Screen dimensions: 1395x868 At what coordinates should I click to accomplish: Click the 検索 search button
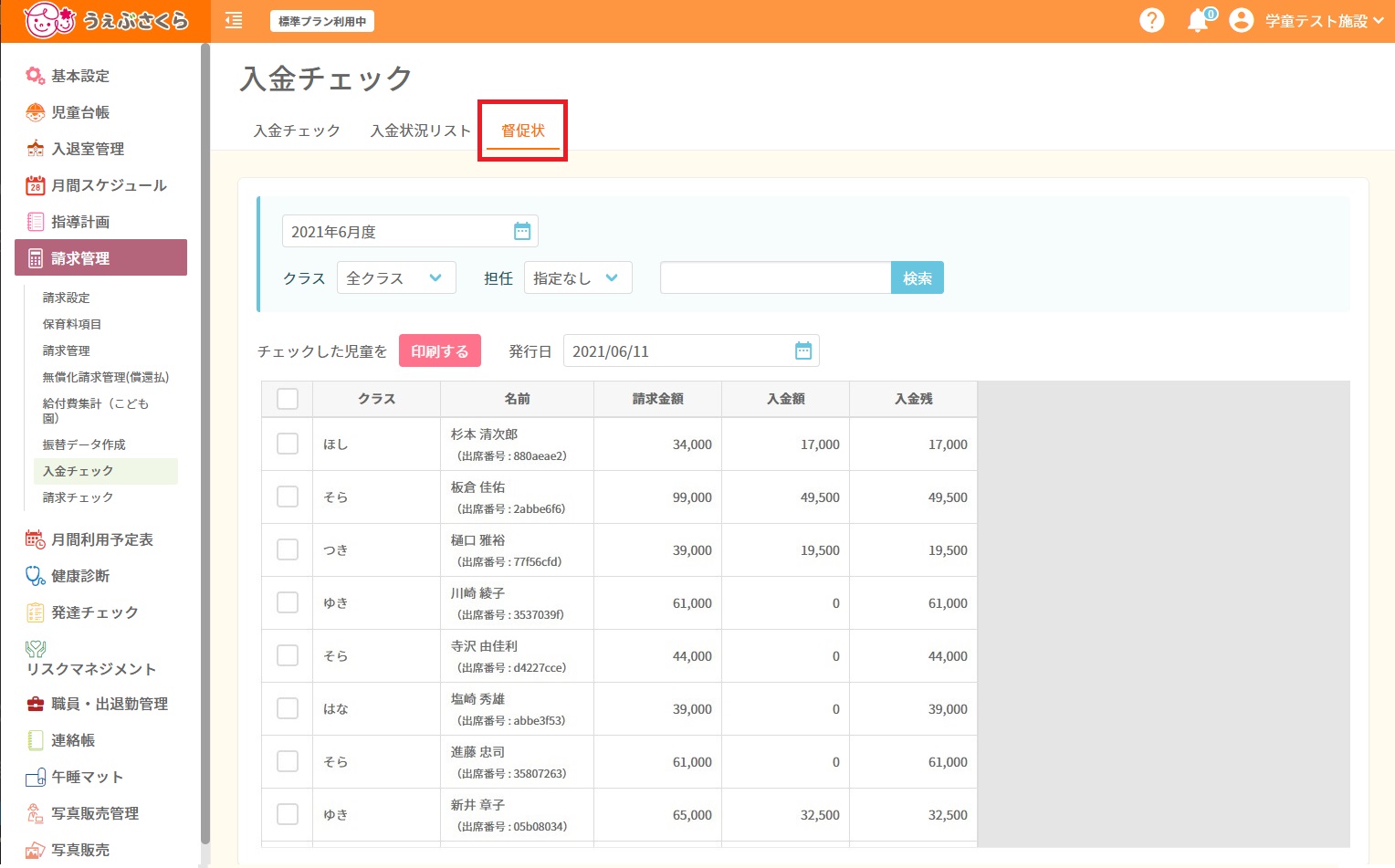[918, 277]
